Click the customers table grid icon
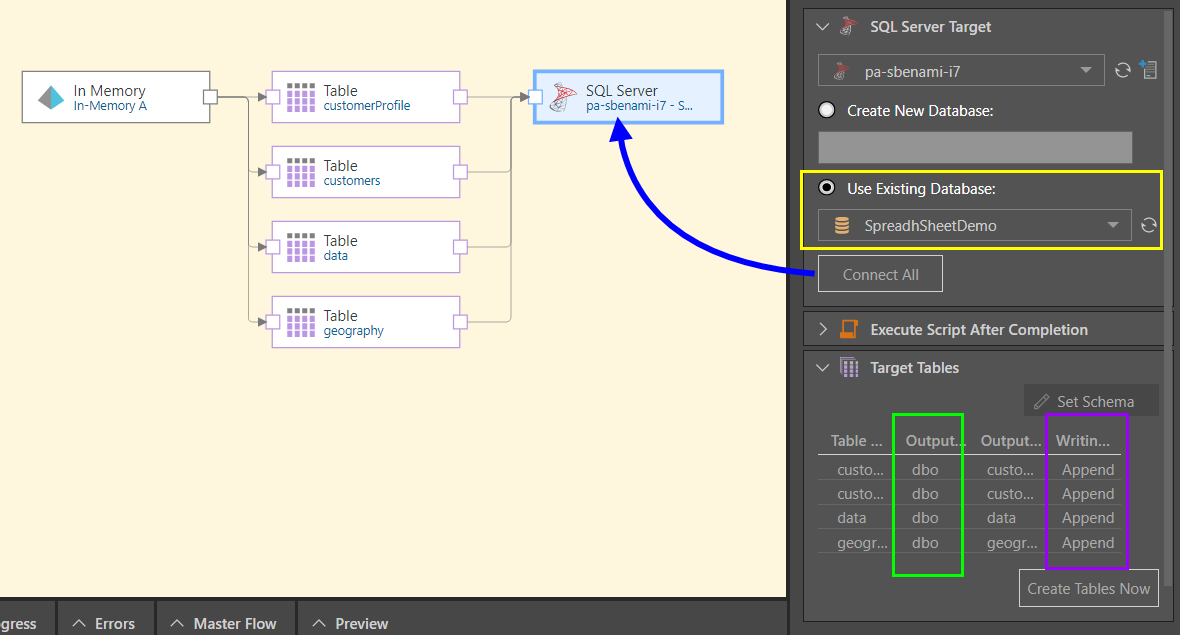1180x635 pixels. [x=301, y=172]
